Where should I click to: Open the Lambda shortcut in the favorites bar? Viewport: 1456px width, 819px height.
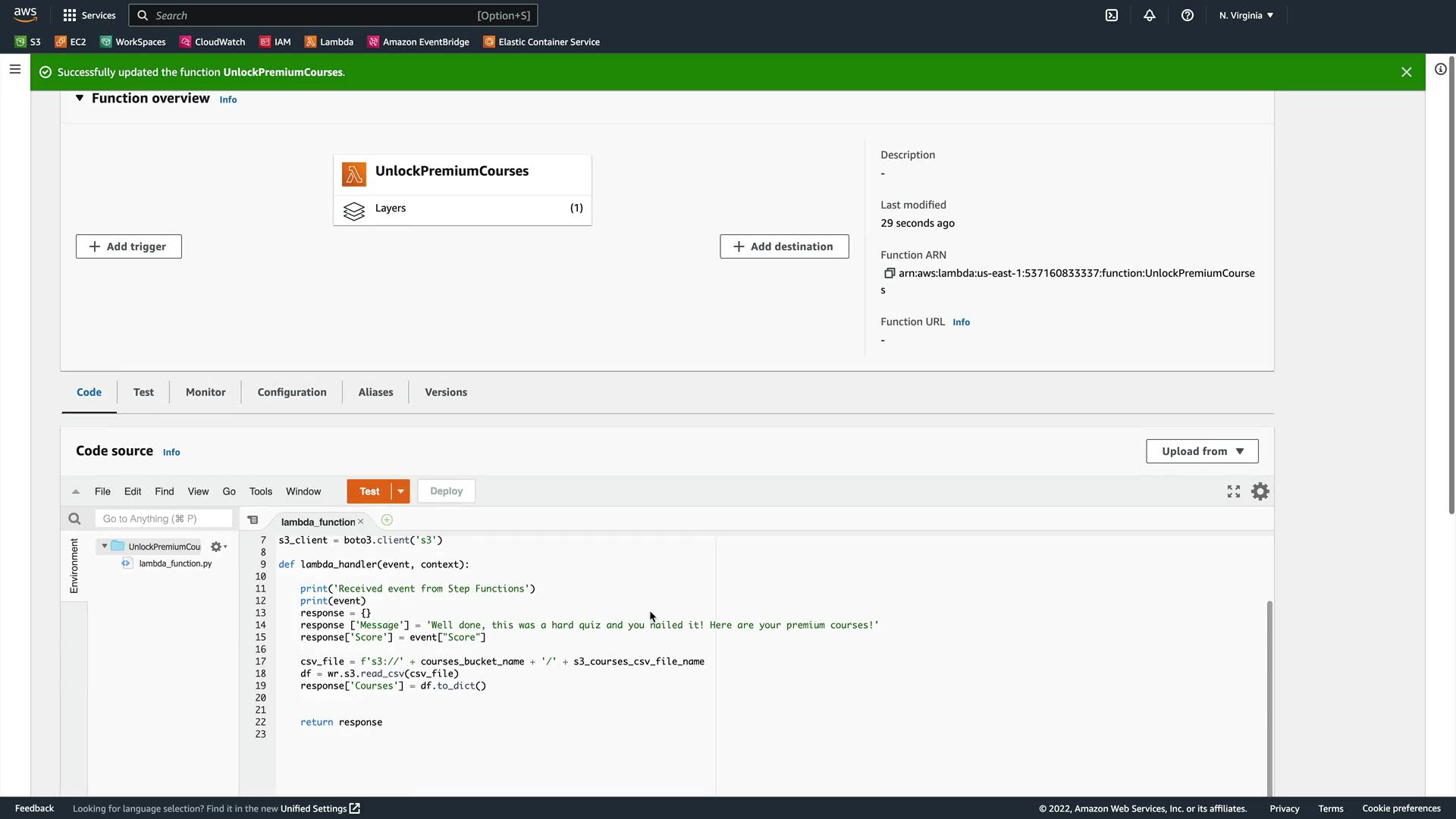point(329,42)
